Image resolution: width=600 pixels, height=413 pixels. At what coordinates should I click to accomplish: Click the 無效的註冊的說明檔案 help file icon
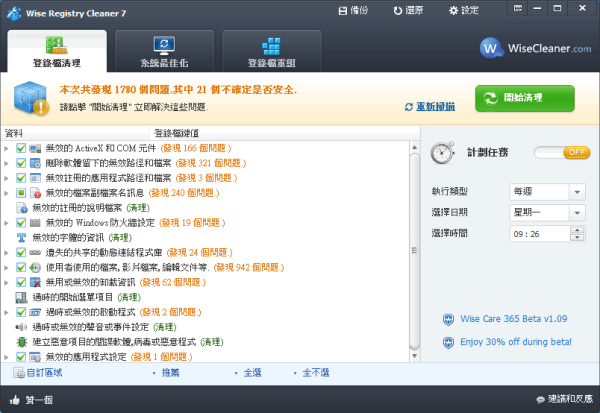point(22,208)
